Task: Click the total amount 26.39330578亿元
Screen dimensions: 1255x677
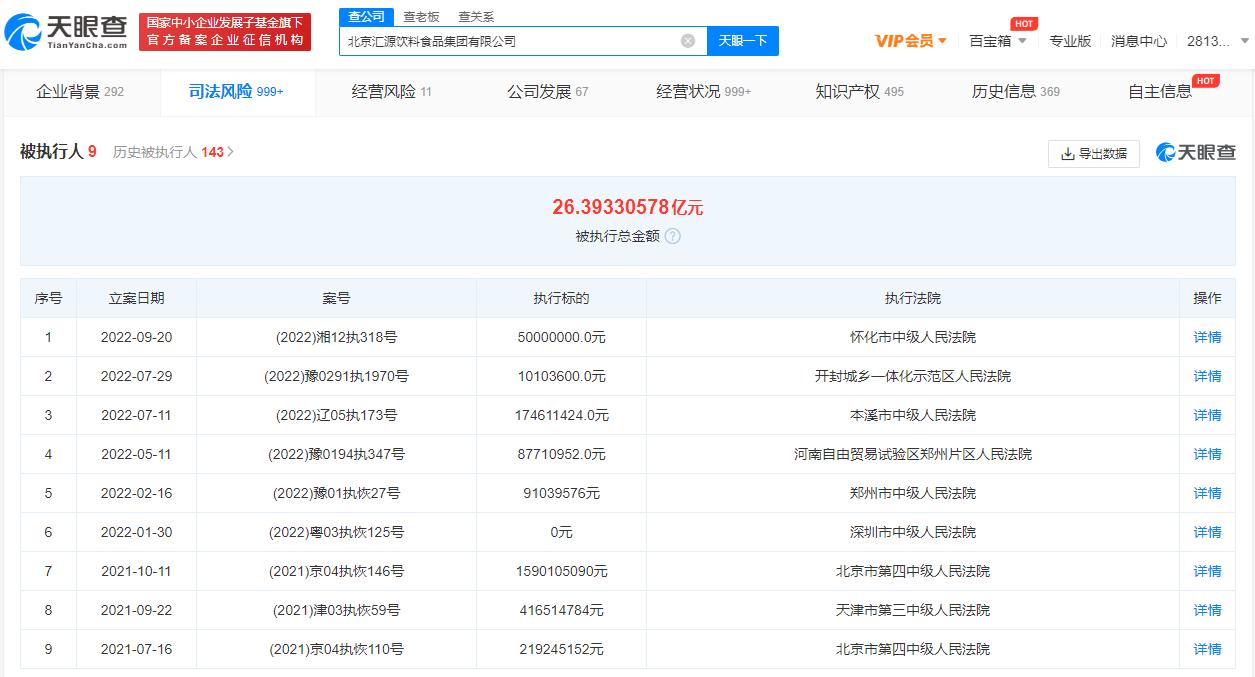Action: pos(628,207)
